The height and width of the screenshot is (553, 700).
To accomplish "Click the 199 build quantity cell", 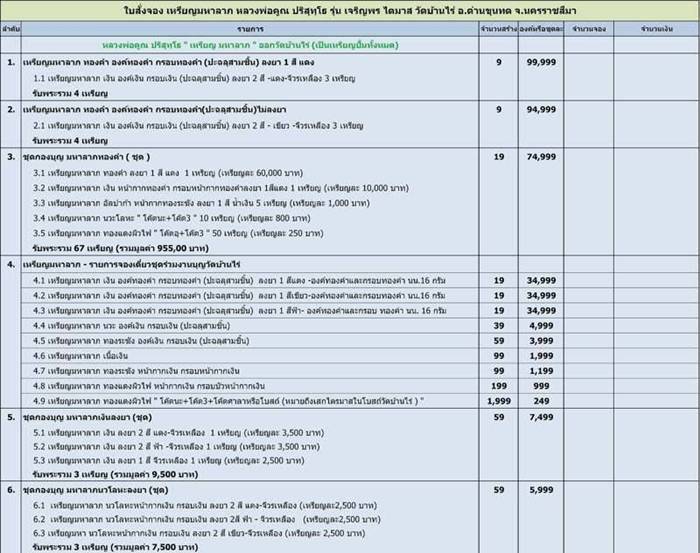I will tap(498, 386).
